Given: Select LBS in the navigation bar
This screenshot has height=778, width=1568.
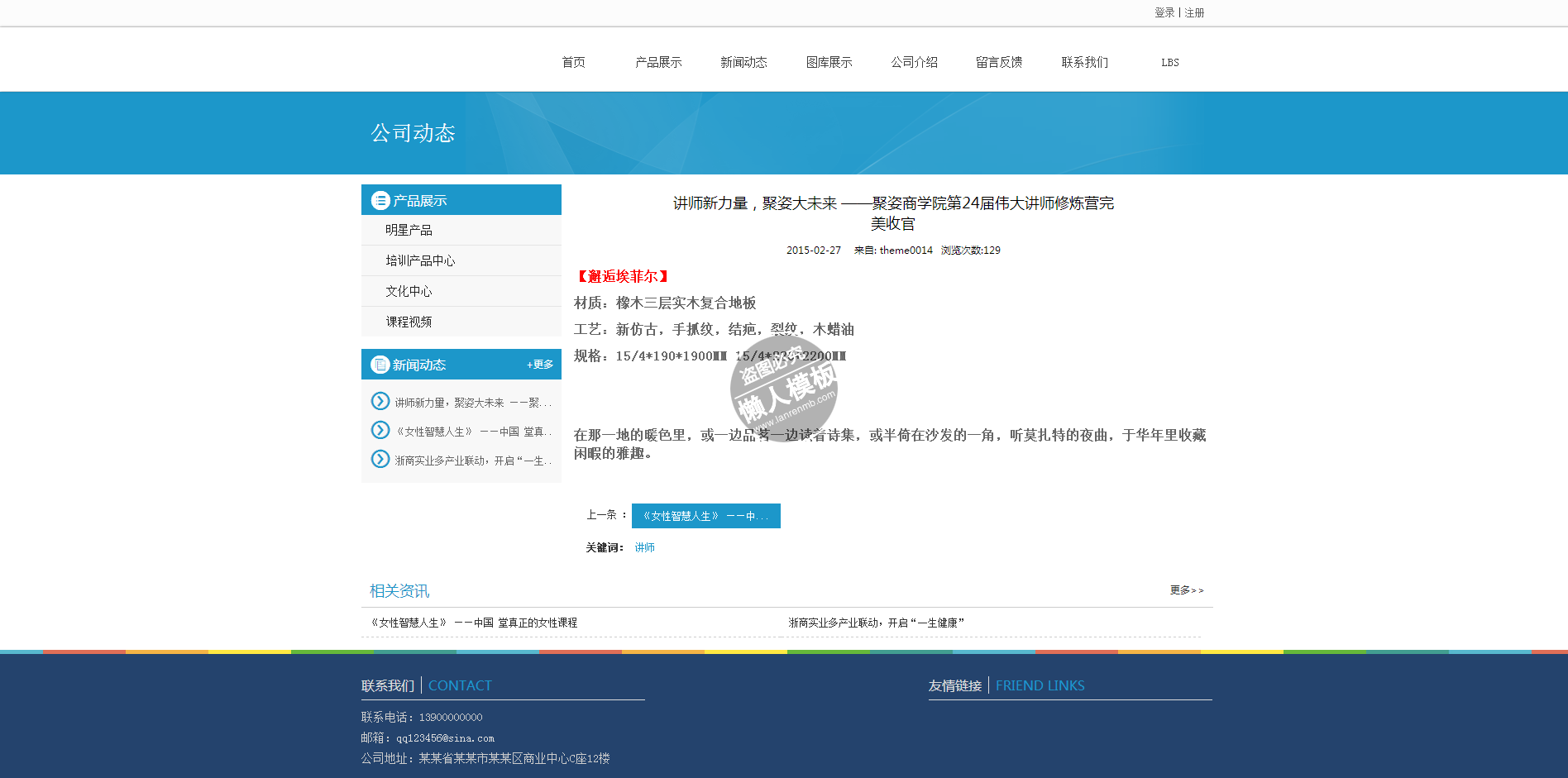Looking at the screenshot, I should 1169,62.
